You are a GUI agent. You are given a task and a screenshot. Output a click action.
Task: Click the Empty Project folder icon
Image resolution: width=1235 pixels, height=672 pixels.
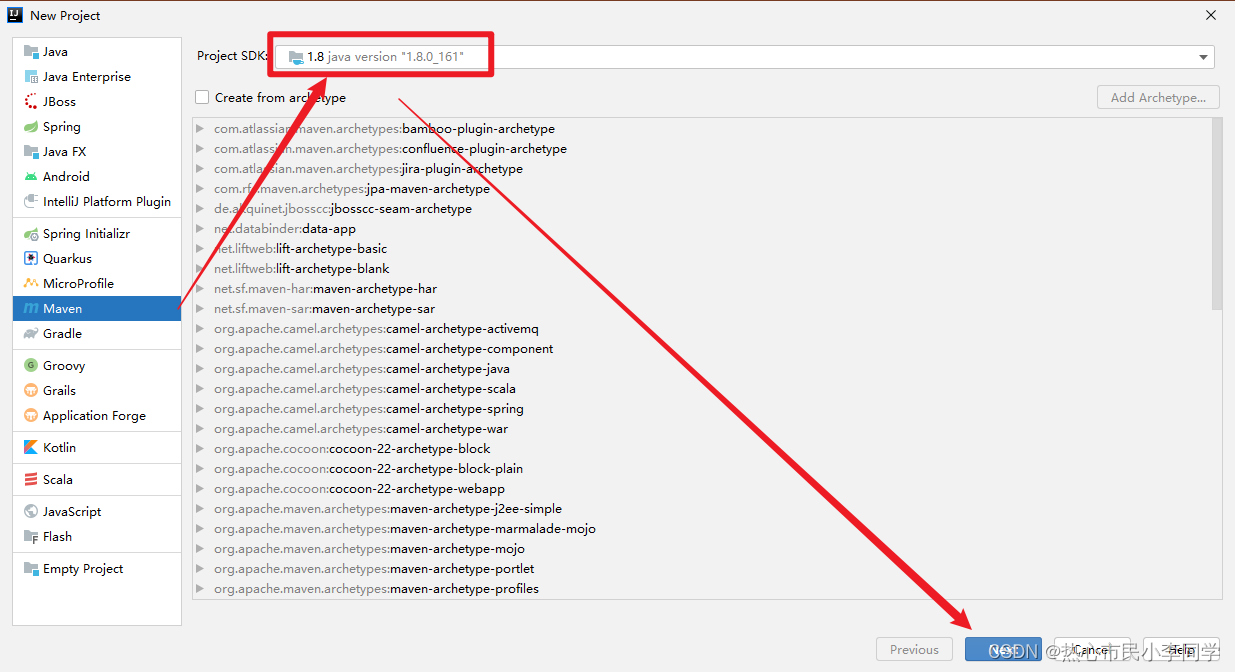pos(31,568)
